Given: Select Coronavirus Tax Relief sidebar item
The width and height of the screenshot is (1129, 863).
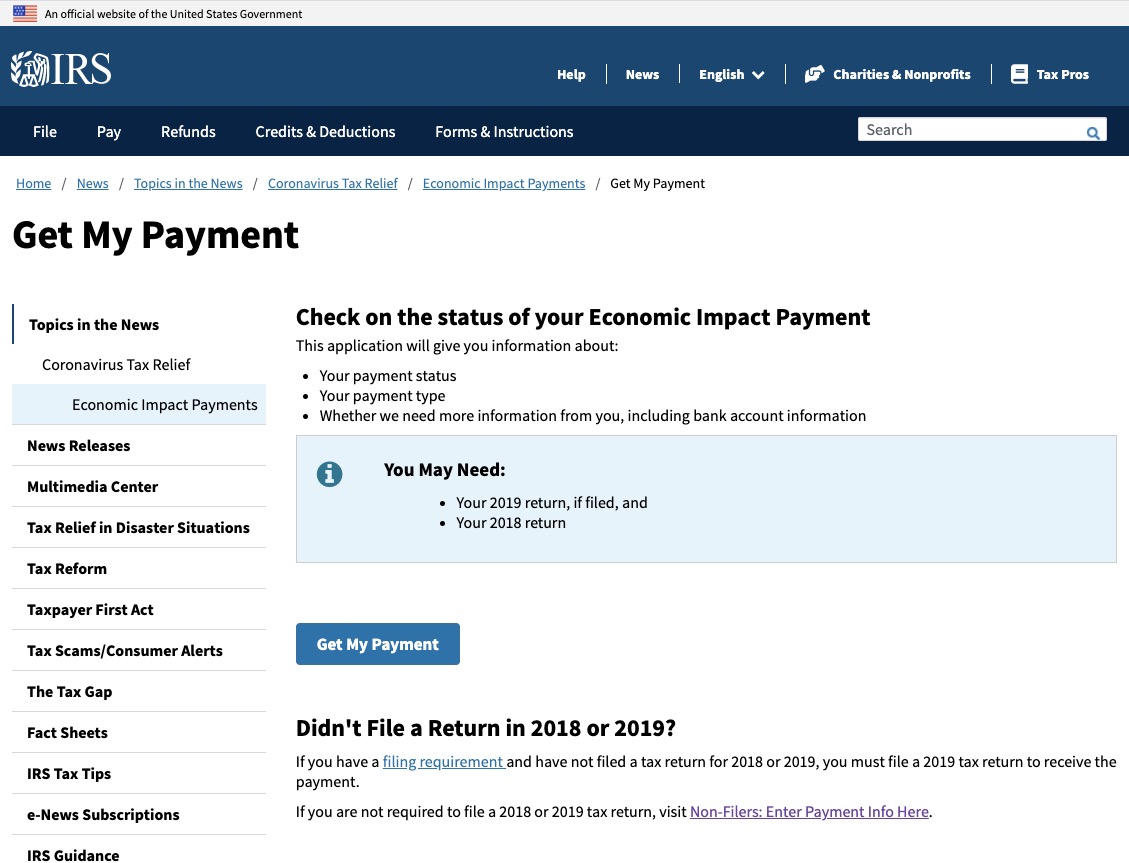Looking at the screenshot, I should [x=116, y=365].
